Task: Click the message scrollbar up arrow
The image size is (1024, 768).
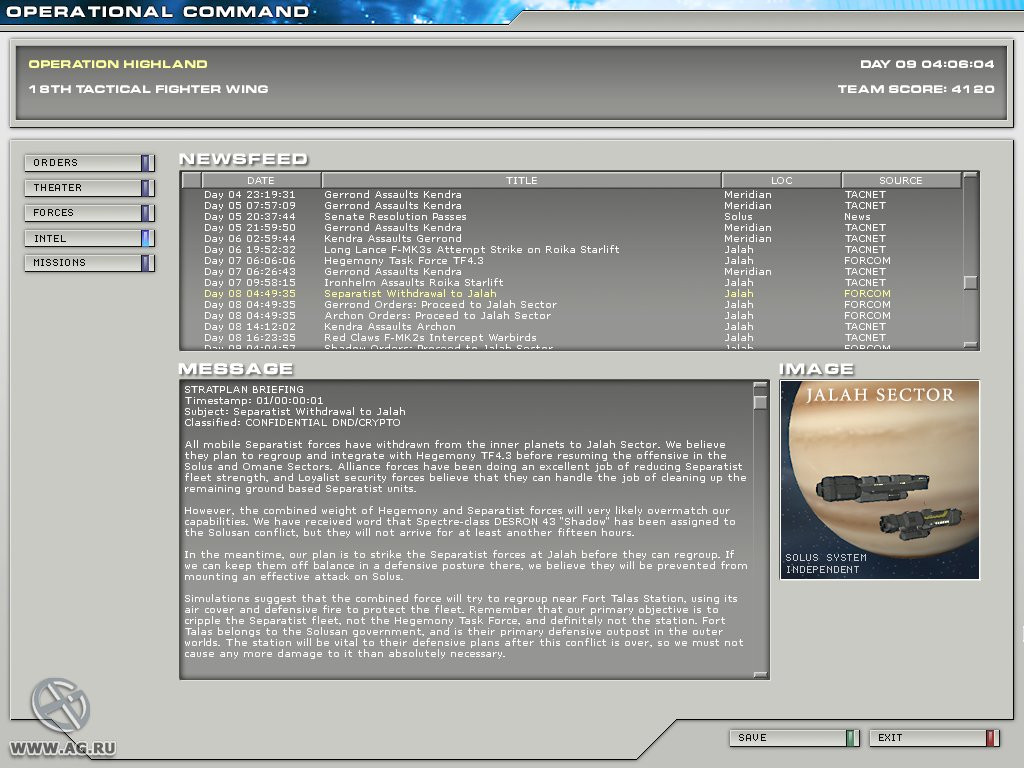Action: pos(760,386)
